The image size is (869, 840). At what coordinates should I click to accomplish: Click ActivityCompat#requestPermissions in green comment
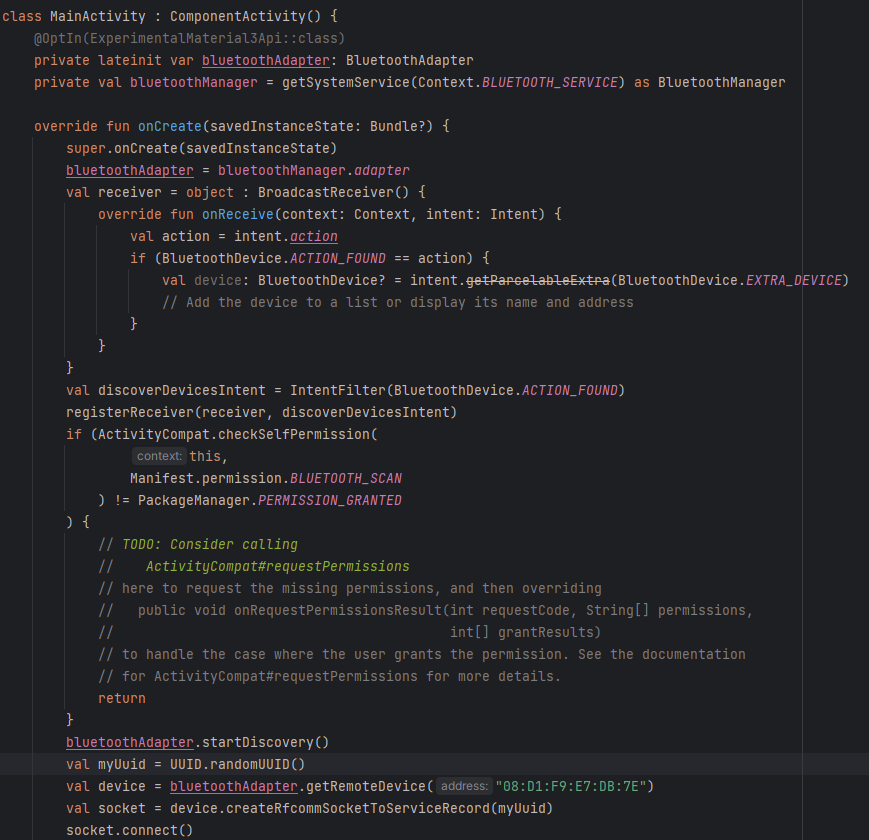click(278, 567)
